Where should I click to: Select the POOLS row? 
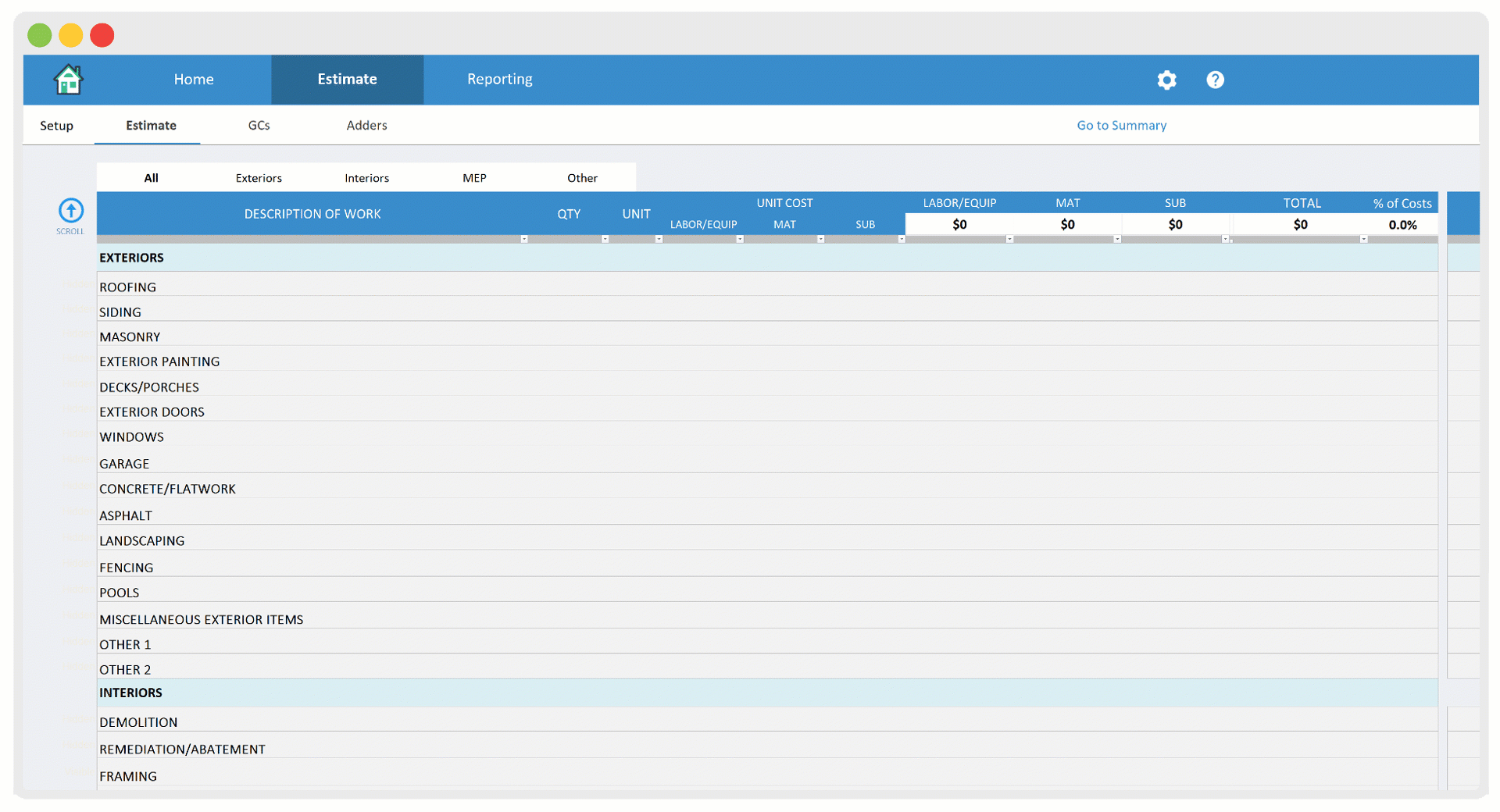pos(767,590)
